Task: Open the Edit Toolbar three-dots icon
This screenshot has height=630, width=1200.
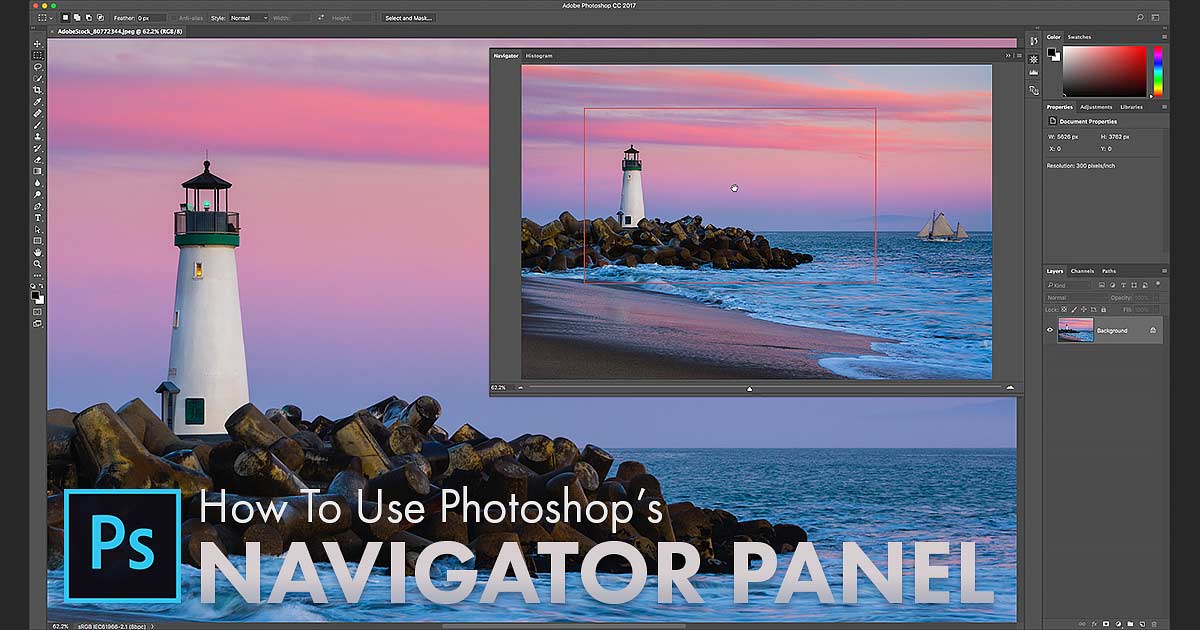Action: click(37, 275)
